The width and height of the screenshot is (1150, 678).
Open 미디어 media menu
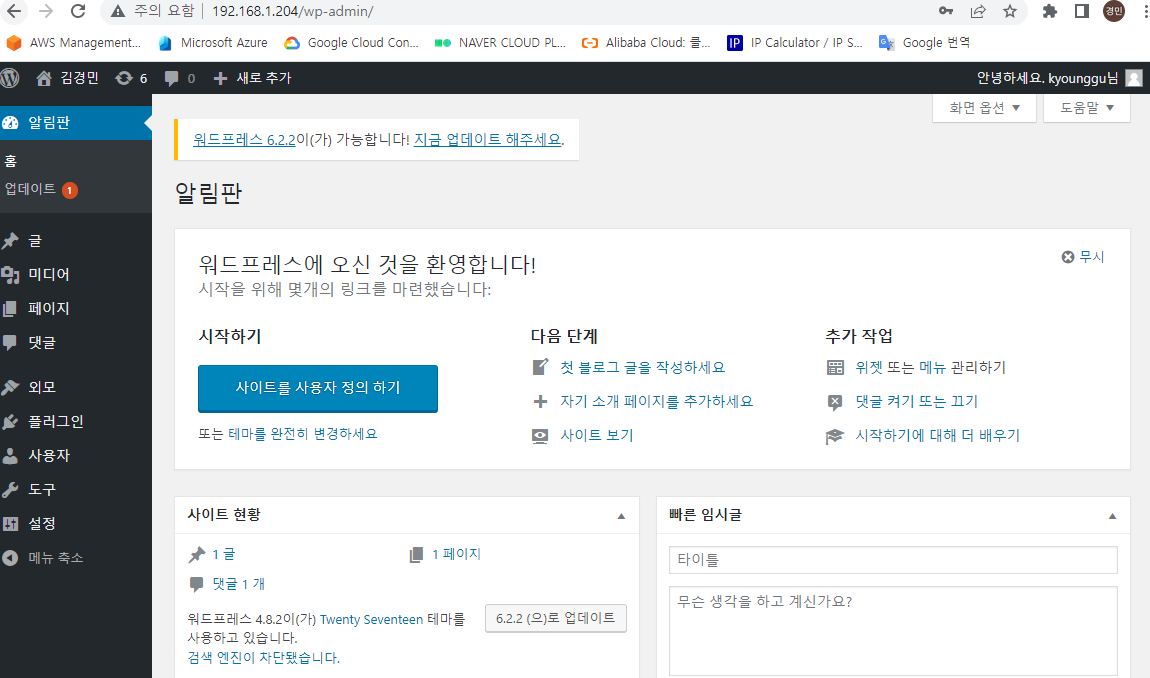click(76, 274)
